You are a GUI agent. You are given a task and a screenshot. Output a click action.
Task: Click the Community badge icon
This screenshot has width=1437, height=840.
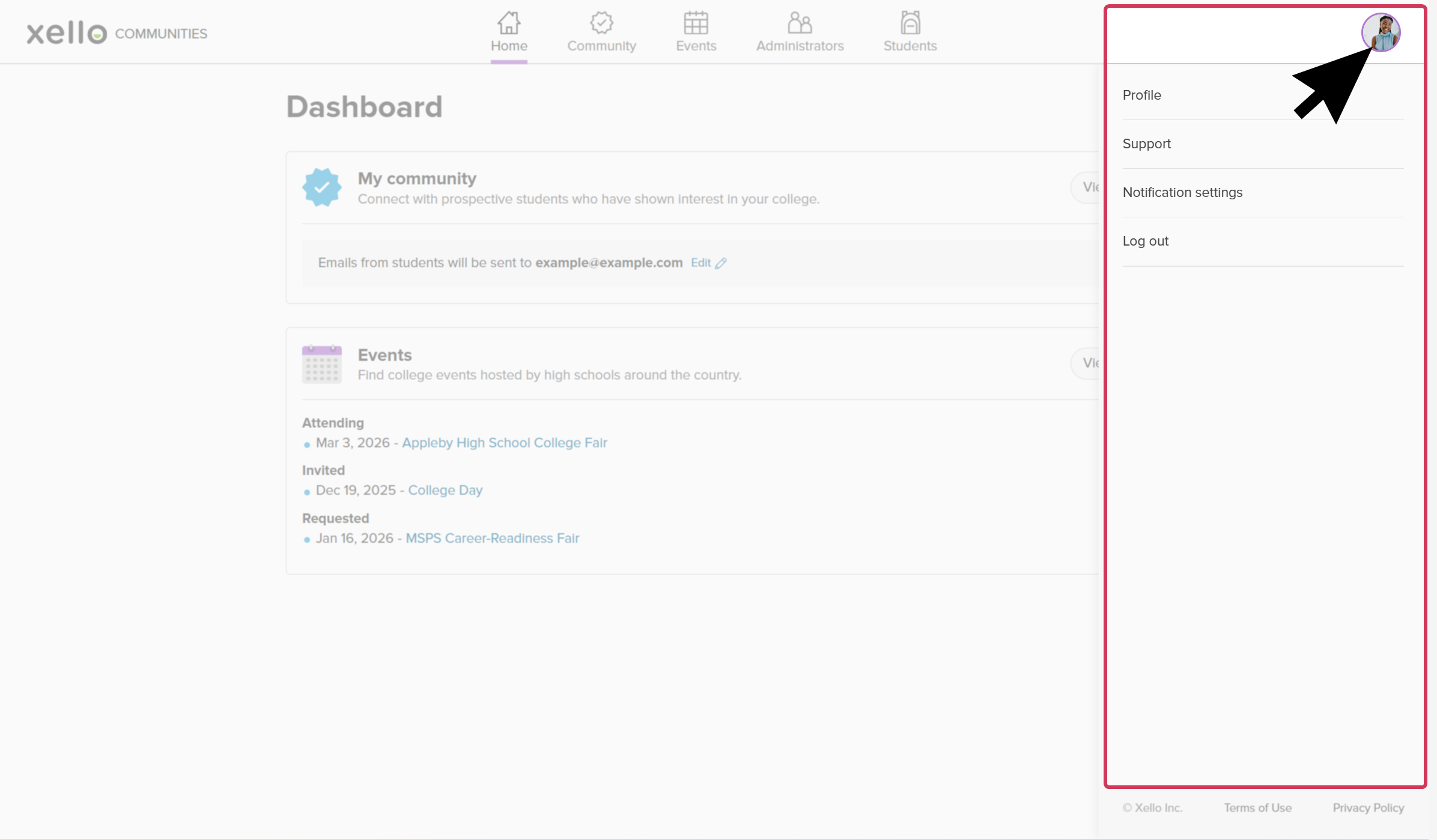coord(601,23)
